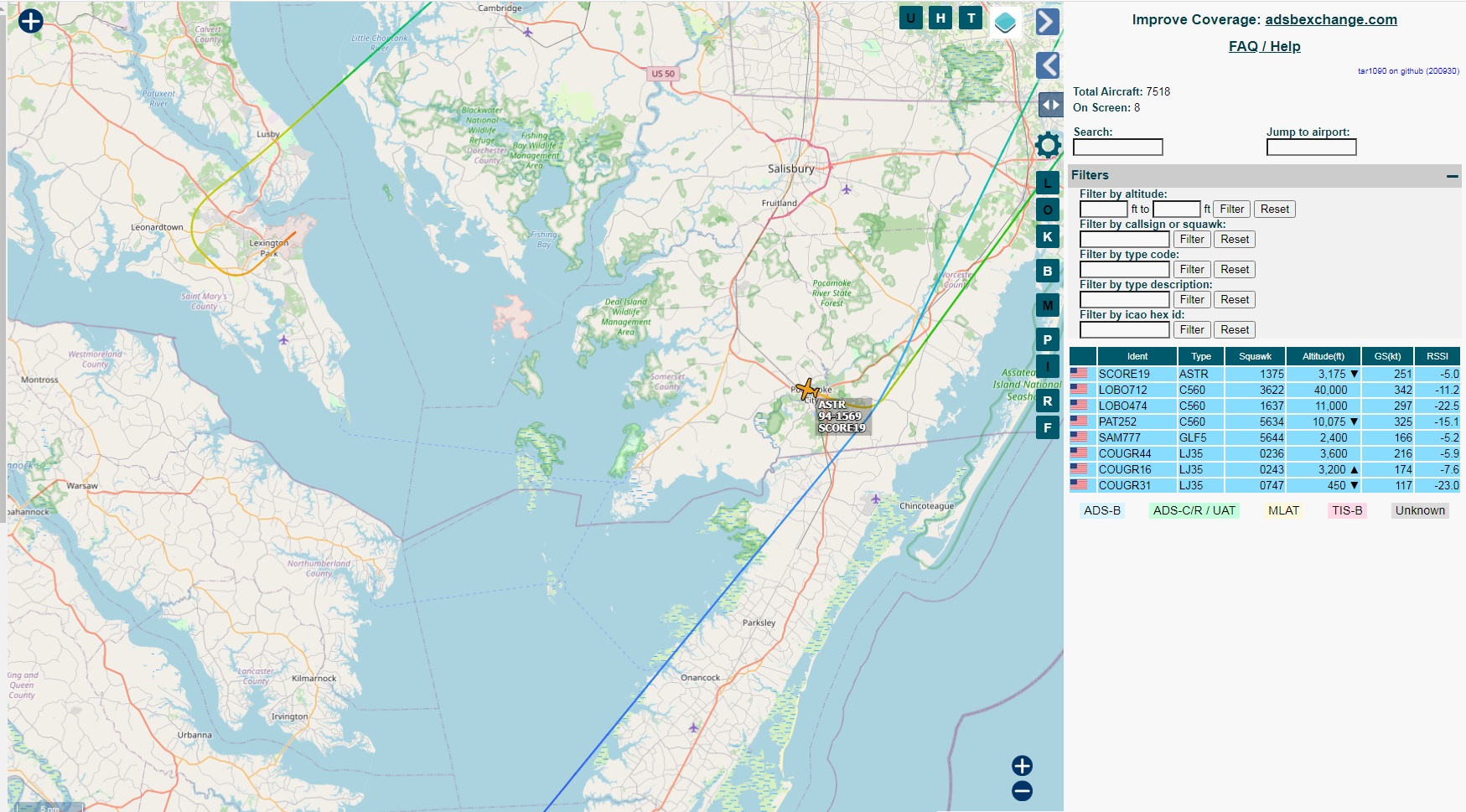Reset type description filter
Viewport: 1466px width, 812px height.
[x=1235, y=300]
